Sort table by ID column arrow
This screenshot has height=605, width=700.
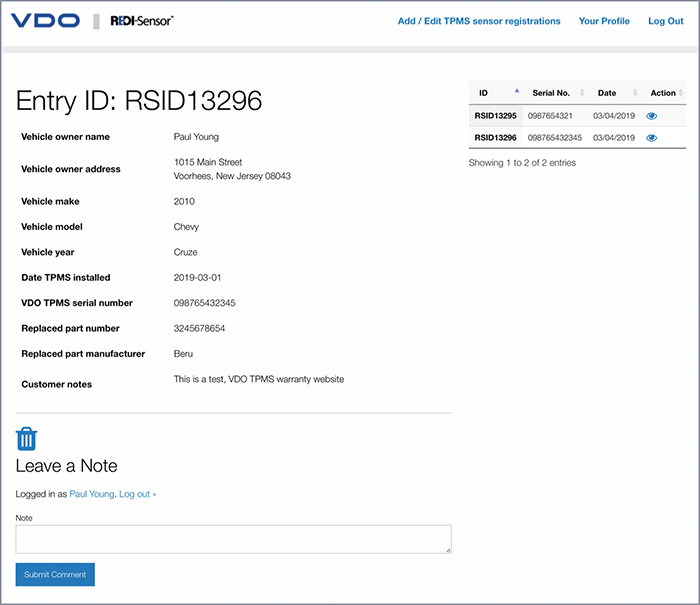tap(517, 91)
